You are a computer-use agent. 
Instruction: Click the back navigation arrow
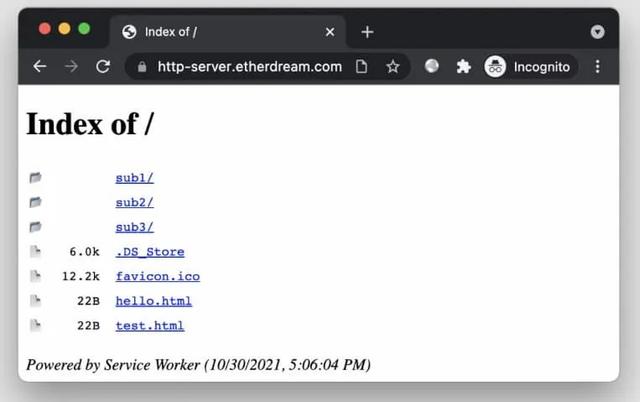[x=39, y=66]
